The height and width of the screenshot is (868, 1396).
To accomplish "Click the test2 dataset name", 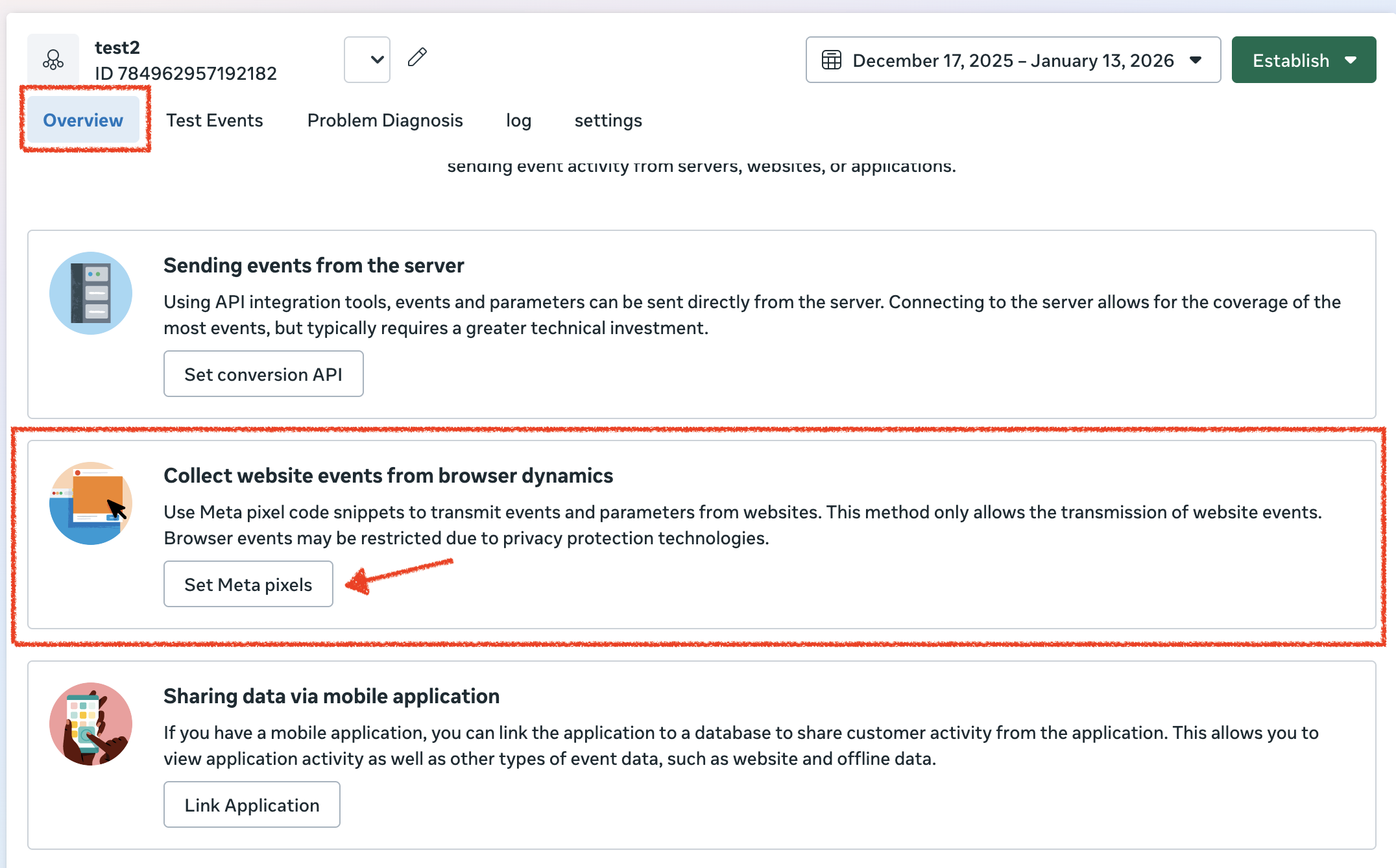I will pyautogui.click(x=117, y=47).
